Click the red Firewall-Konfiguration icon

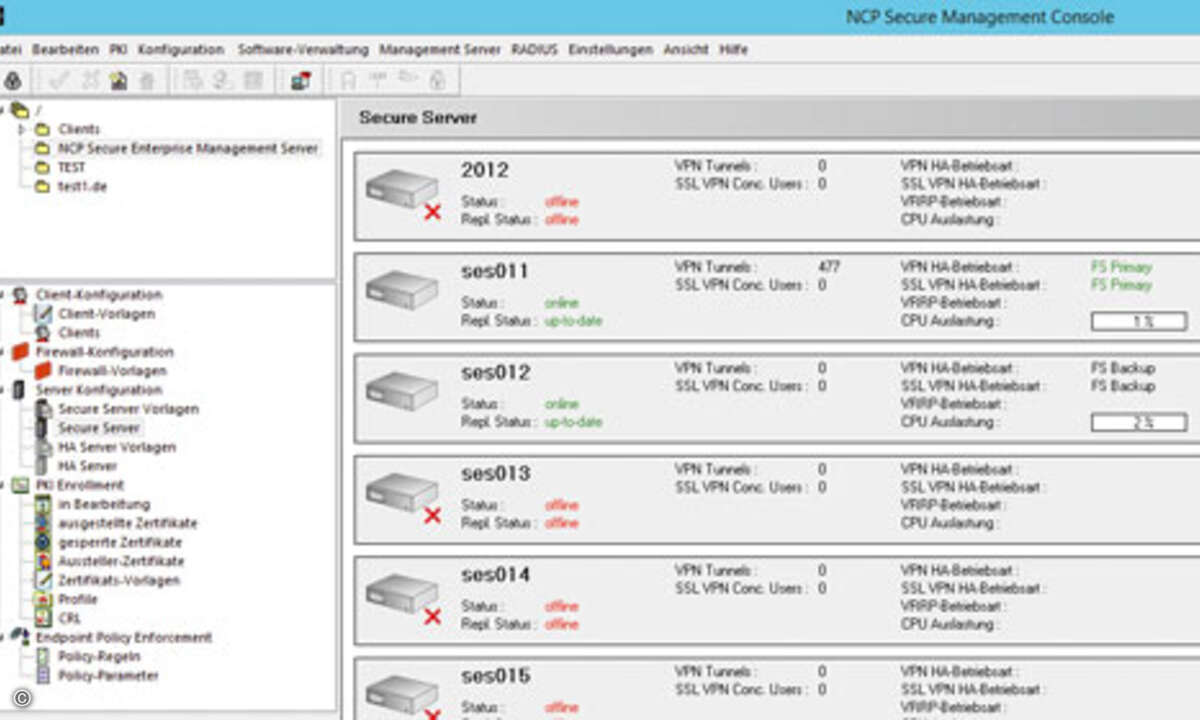pyautogui.click(x=19, y=352)
